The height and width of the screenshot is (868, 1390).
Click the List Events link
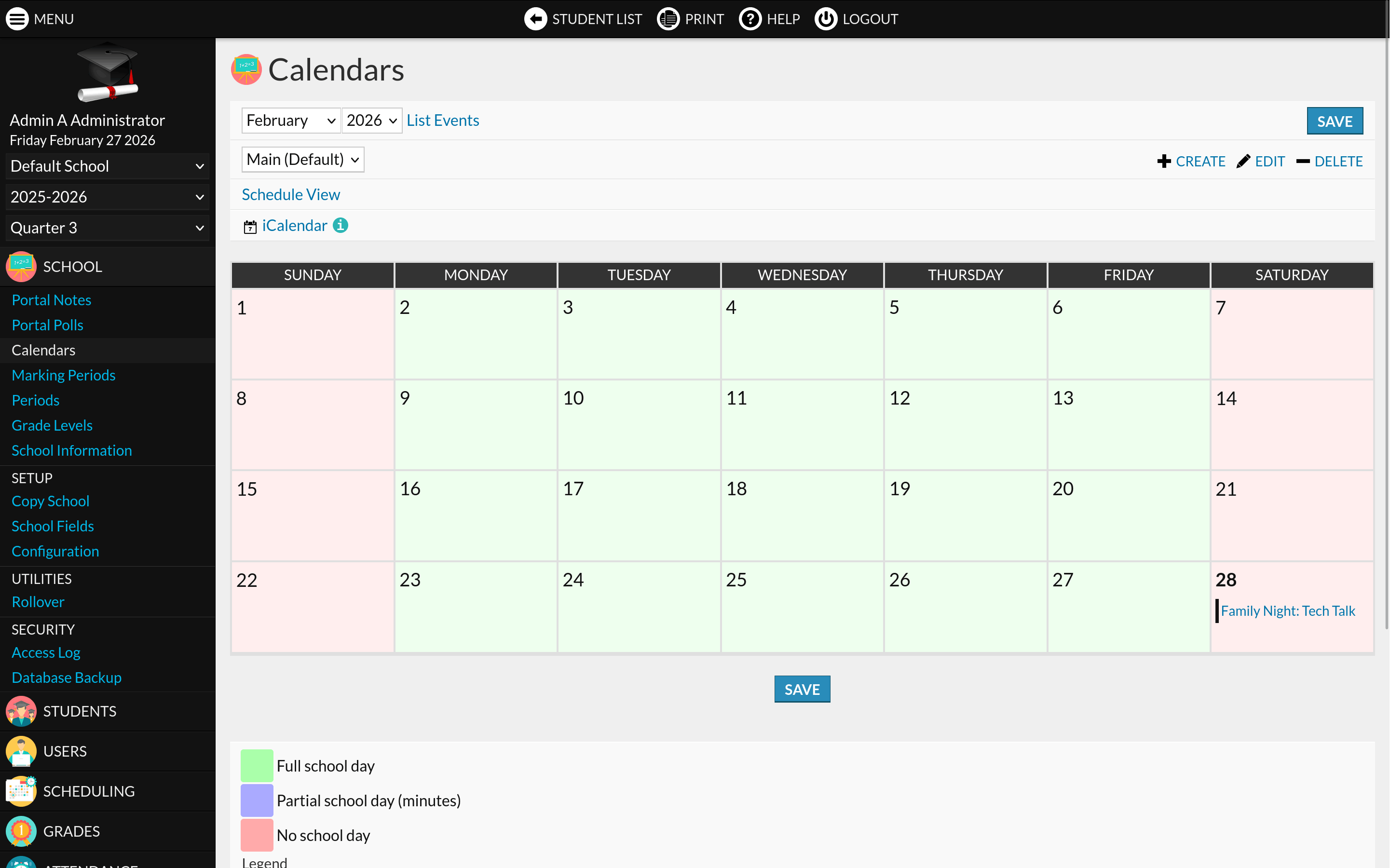pos(443,121)
